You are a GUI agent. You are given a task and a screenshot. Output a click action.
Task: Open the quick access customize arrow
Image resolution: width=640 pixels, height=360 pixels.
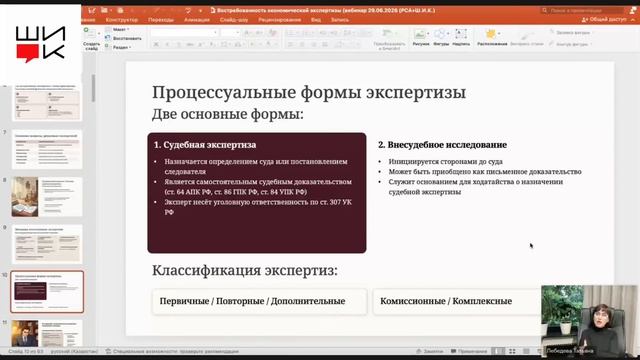pyautogui.click(x=200, y=10)
